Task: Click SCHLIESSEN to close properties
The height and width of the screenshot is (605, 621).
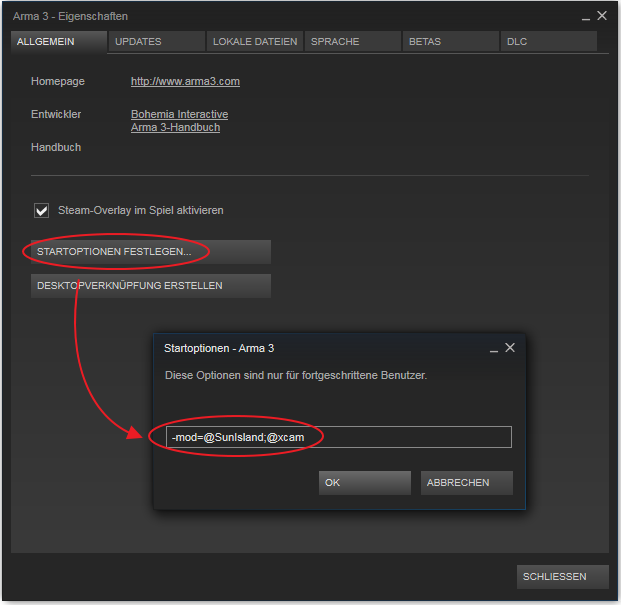Action: 562,577
